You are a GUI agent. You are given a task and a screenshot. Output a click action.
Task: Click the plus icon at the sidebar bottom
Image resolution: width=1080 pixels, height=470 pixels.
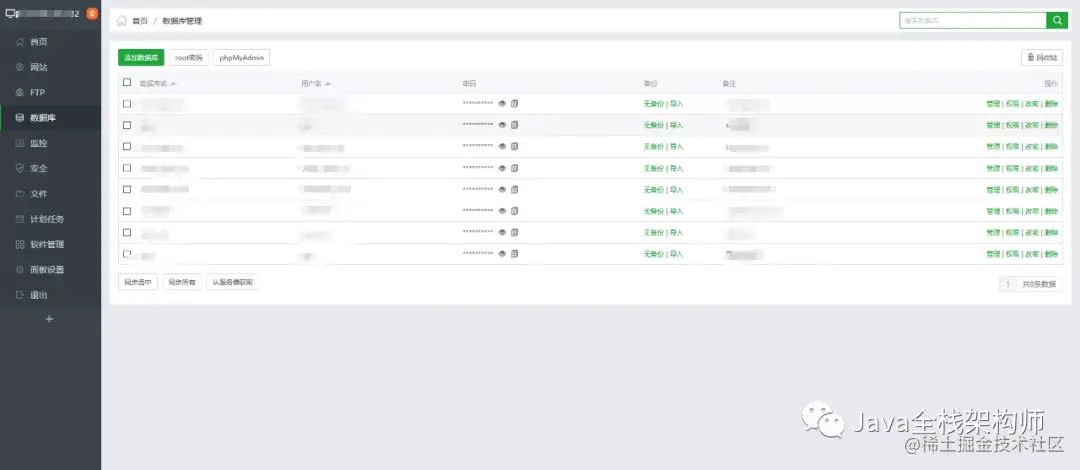[x=49, y=319]
